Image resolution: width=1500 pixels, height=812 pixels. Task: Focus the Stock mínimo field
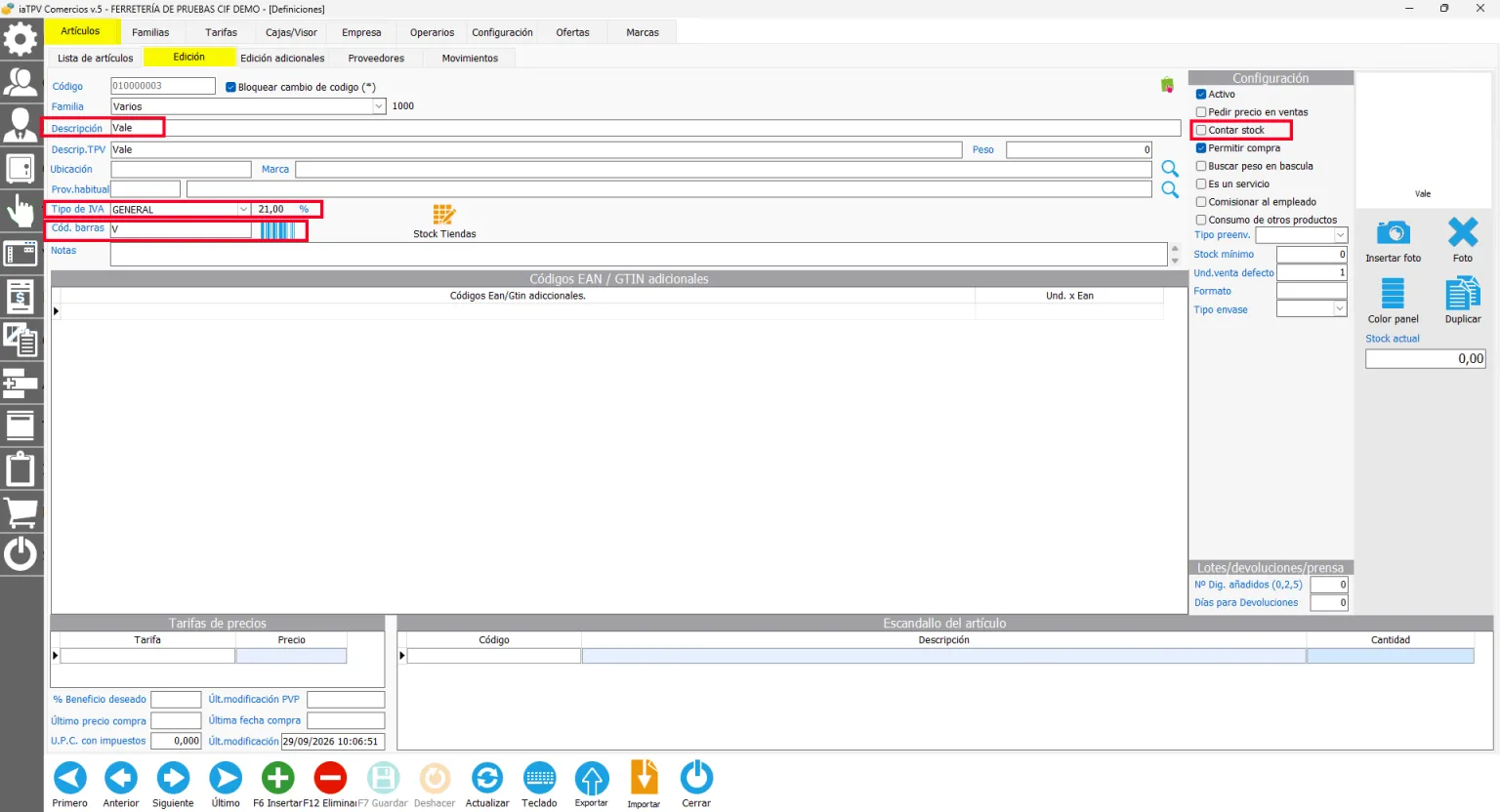pyautogui.click(x=1312, y=255)
